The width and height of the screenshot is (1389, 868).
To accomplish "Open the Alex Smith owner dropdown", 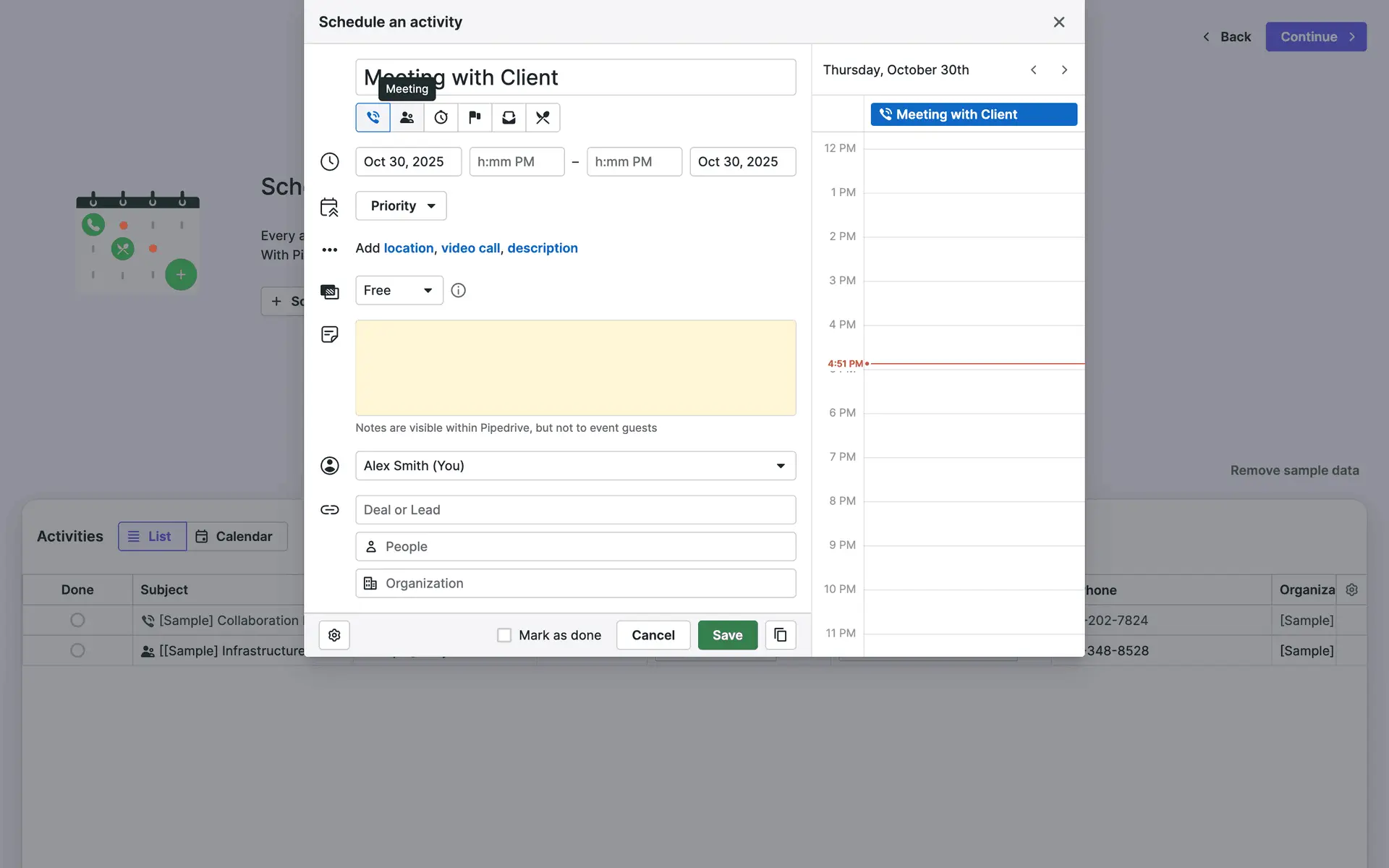I will click(575, 466).
